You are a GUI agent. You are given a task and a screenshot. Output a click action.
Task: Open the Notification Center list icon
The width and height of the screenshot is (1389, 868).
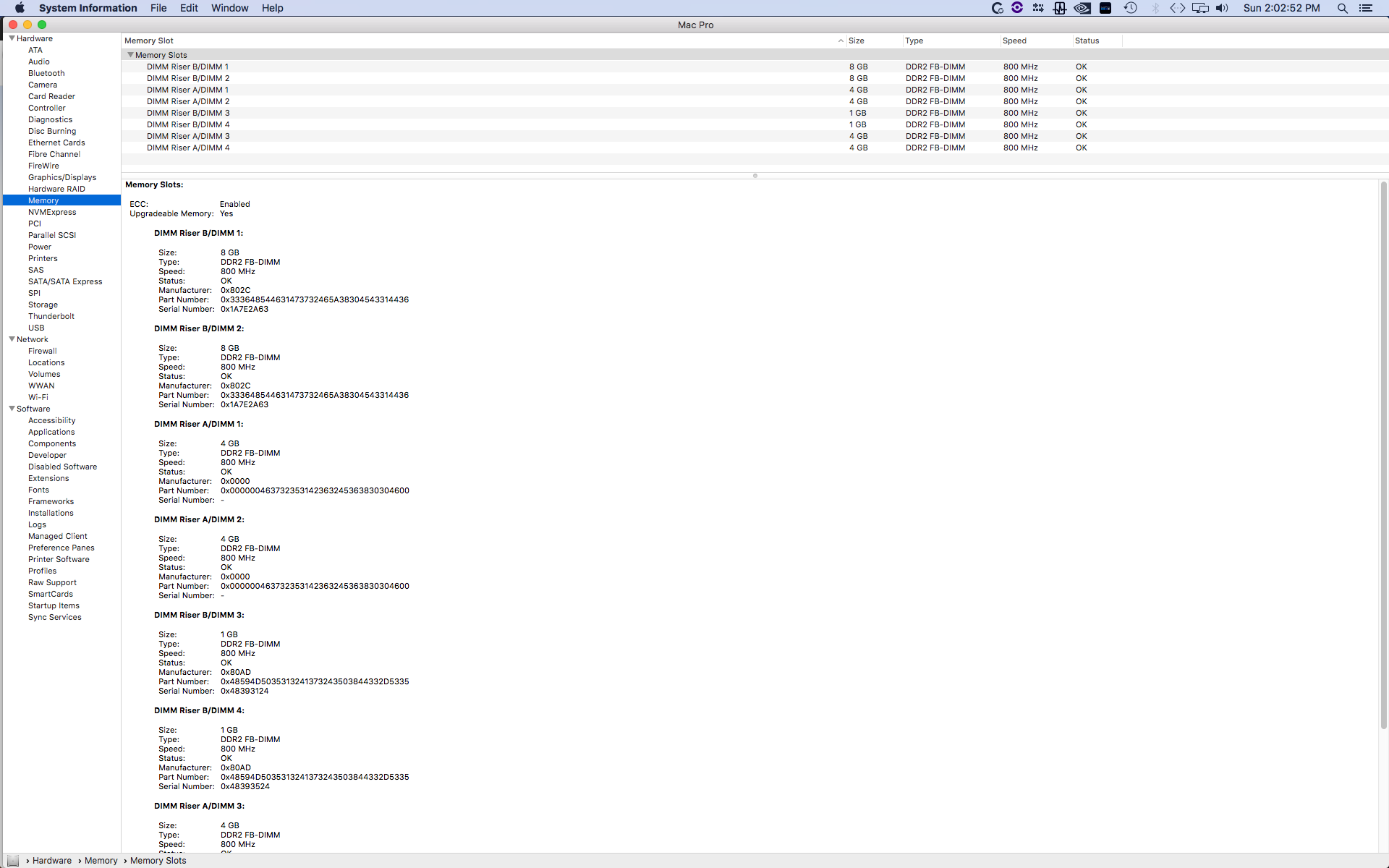point(1366,8)
